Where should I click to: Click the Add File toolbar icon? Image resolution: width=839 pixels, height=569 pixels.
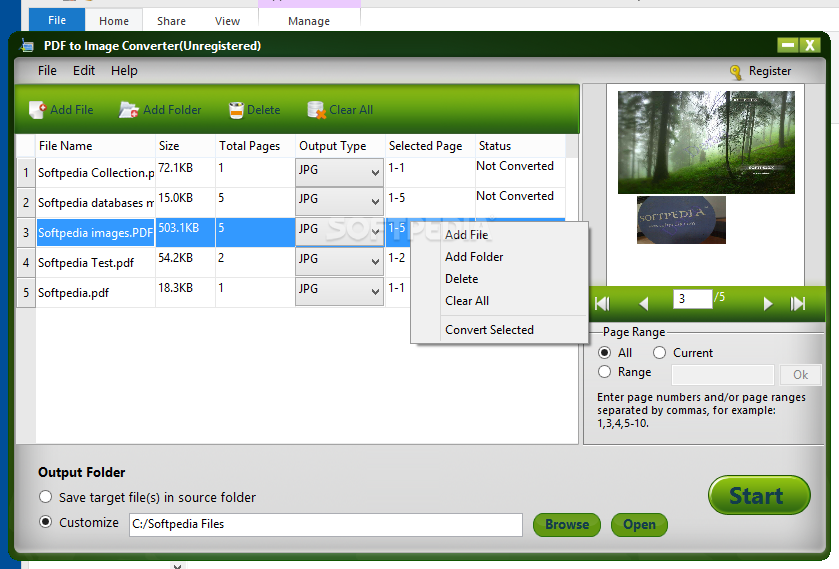[37, 110]
